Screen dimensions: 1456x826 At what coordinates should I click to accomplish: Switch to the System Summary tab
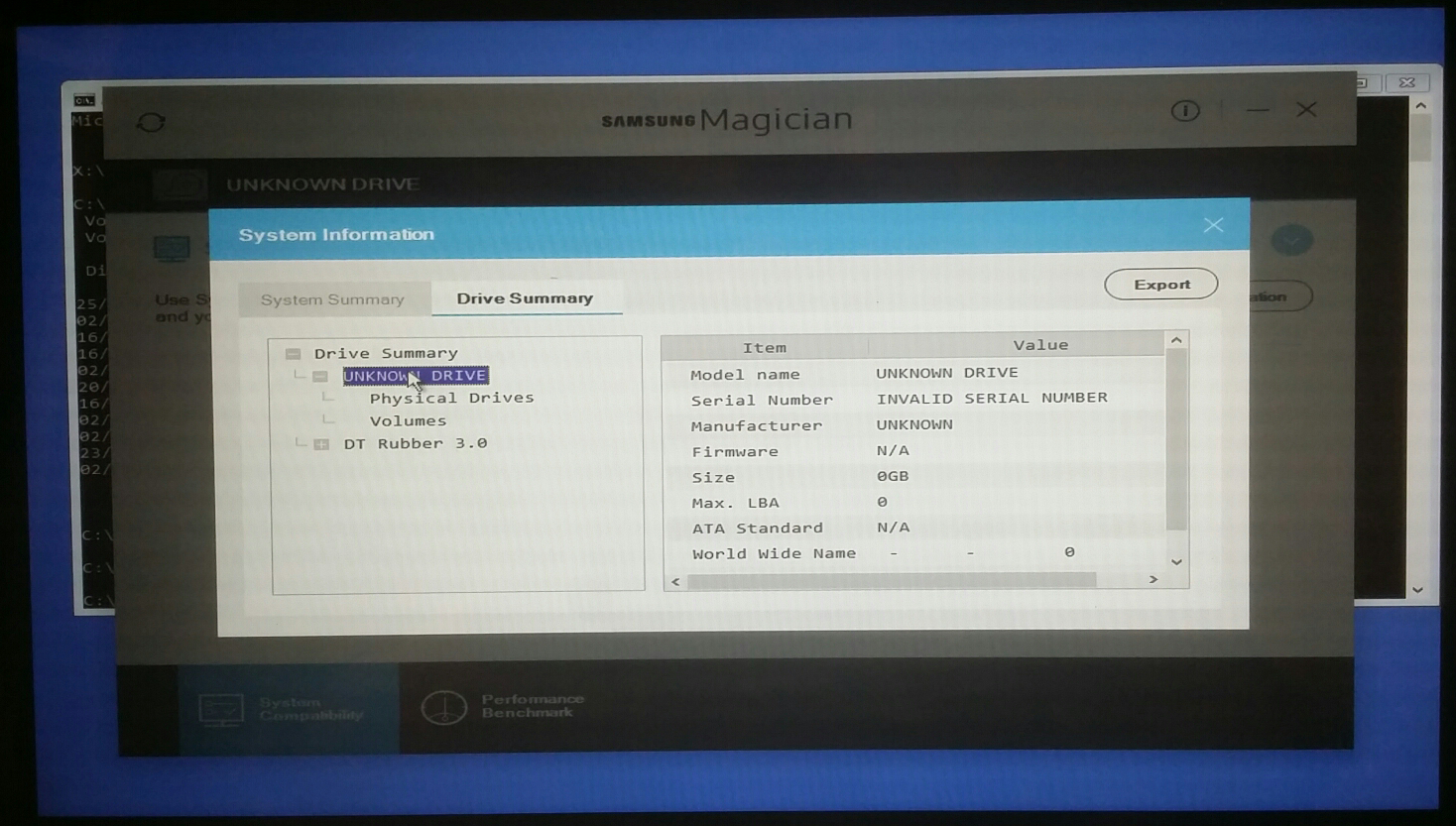tap(332, 299)
